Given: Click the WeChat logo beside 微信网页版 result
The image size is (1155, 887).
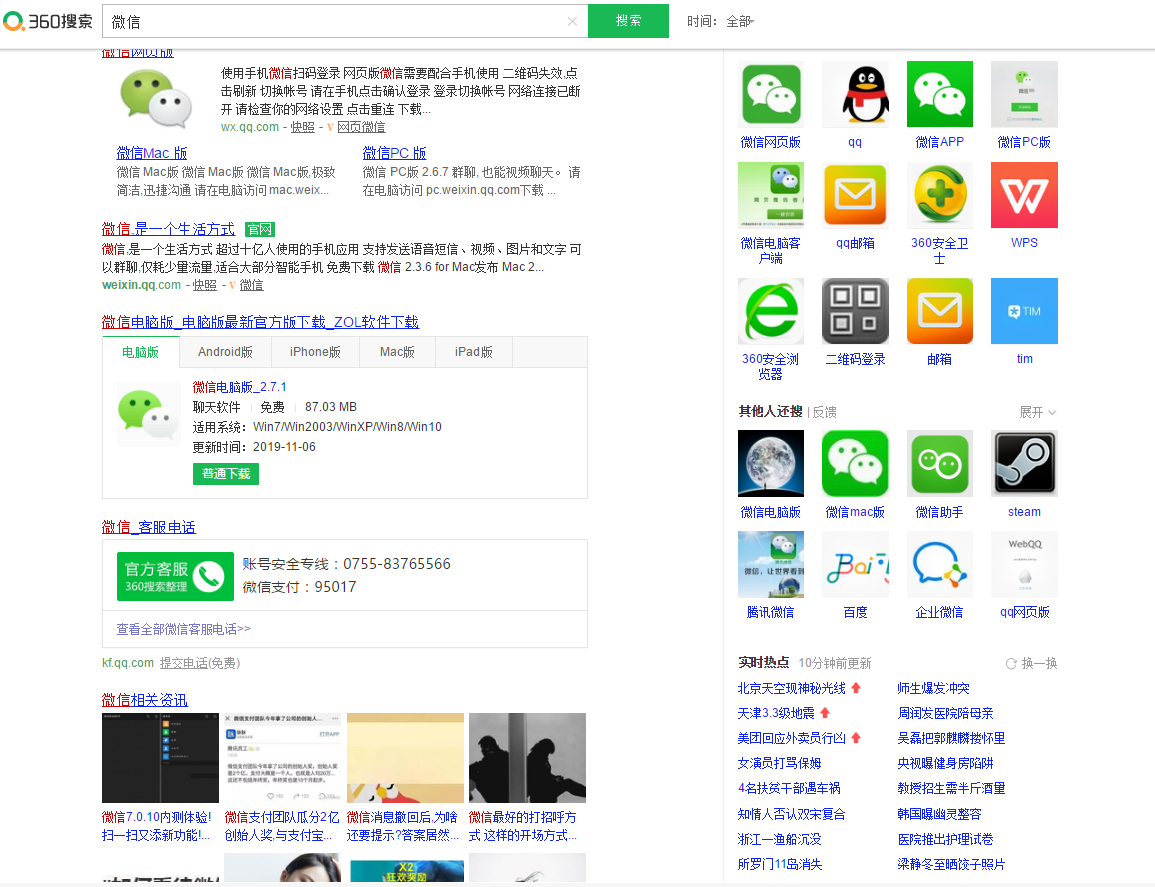Looking at the screenshot, I should click(x=156, y=99).
